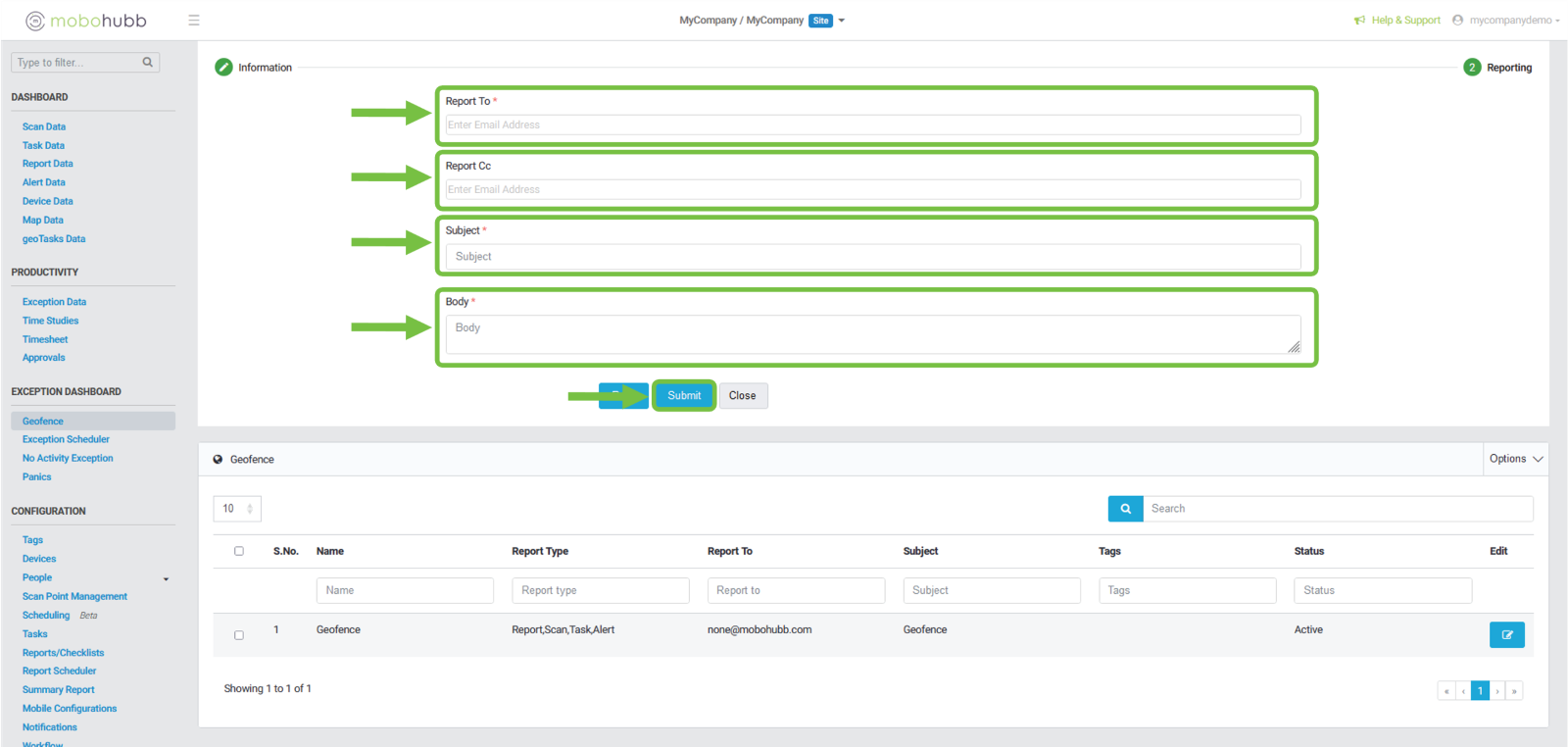Viewport: 1568px width, 747px height.
Task: Click the blue search magnifier button
Action: (x=1125, y=509)
